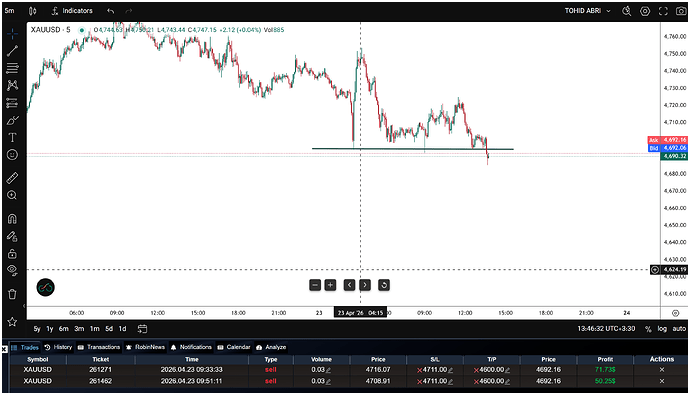690x395 pixels.
Task: Set range to 6m
Action: tap(64, 329)
